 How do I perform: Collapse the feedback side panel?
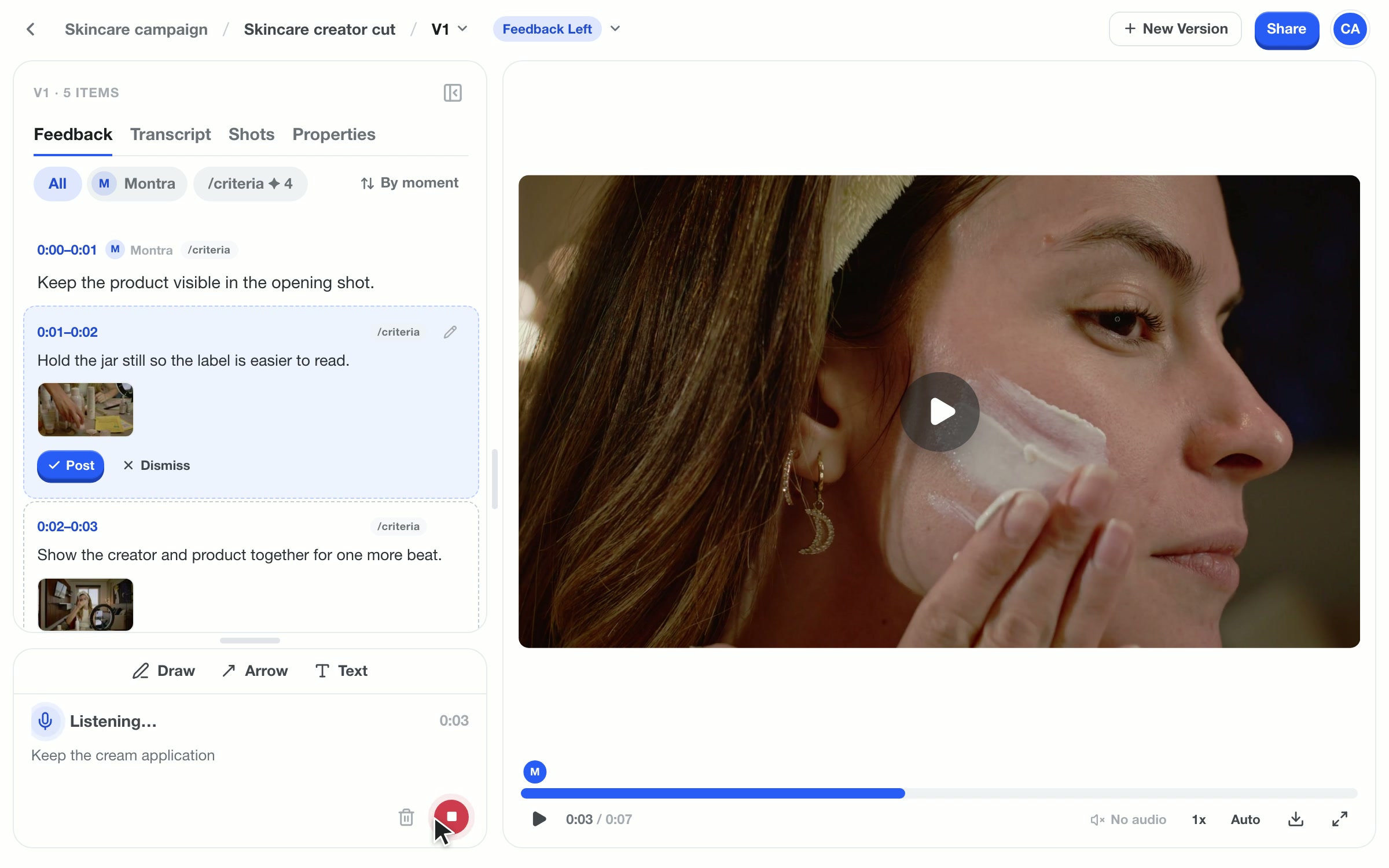click(x=452, y=93)
